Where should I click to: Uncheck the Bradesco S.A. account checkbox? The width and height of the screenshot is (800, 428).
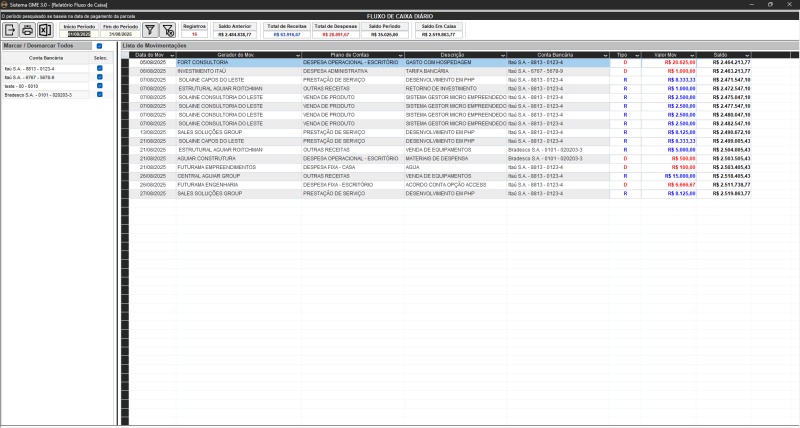[x=99, y=95]
